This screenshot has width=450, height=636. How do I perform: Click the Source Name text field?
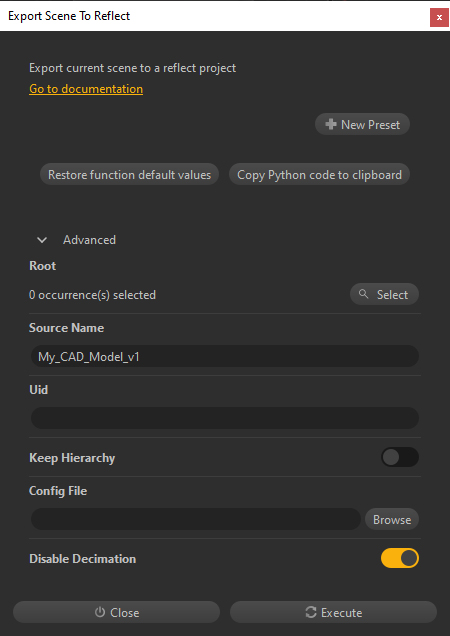(x=225, y=356)
